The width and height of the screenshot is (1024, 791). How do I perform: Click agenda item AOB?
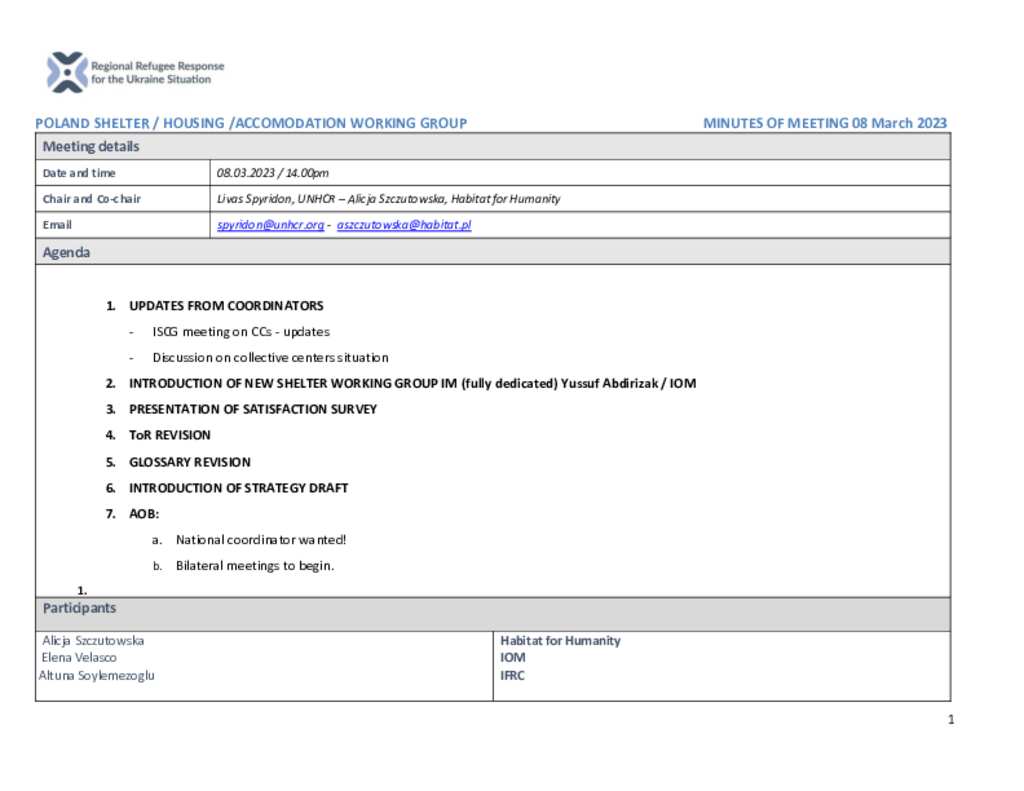pos(144,514)
